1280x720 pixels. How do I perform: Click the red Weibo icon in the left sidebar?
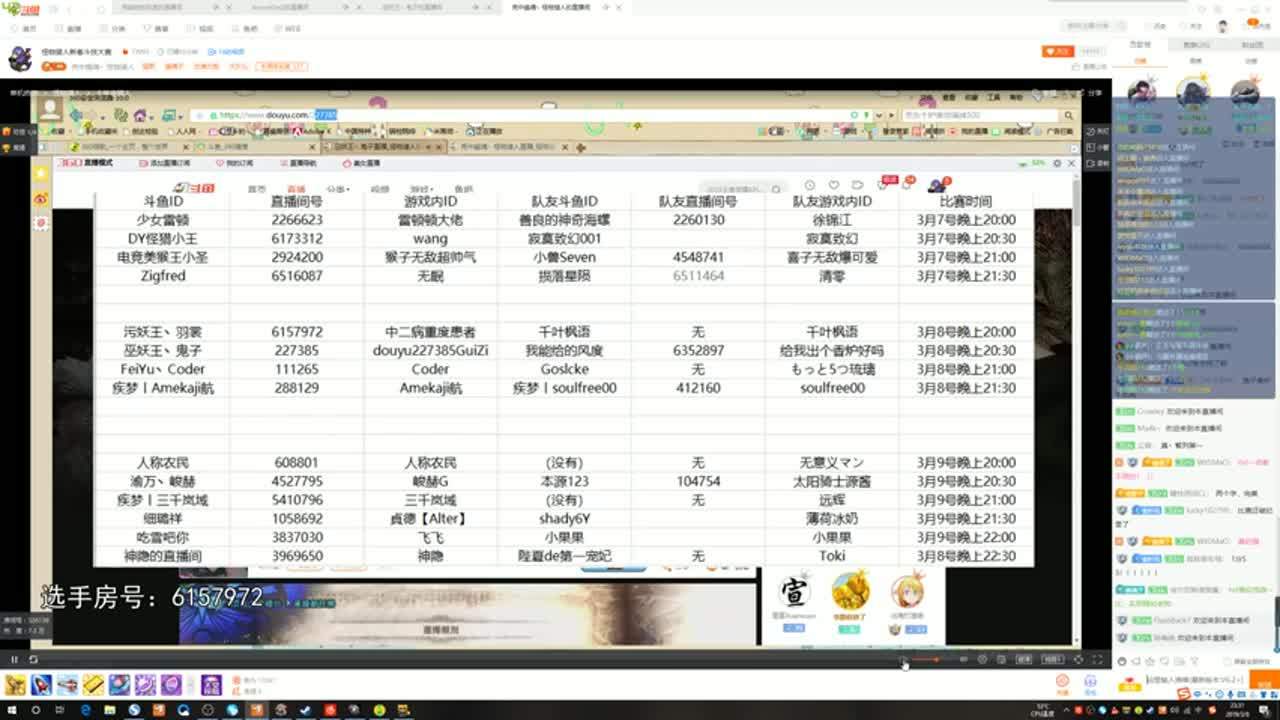(x=40, y=198)
